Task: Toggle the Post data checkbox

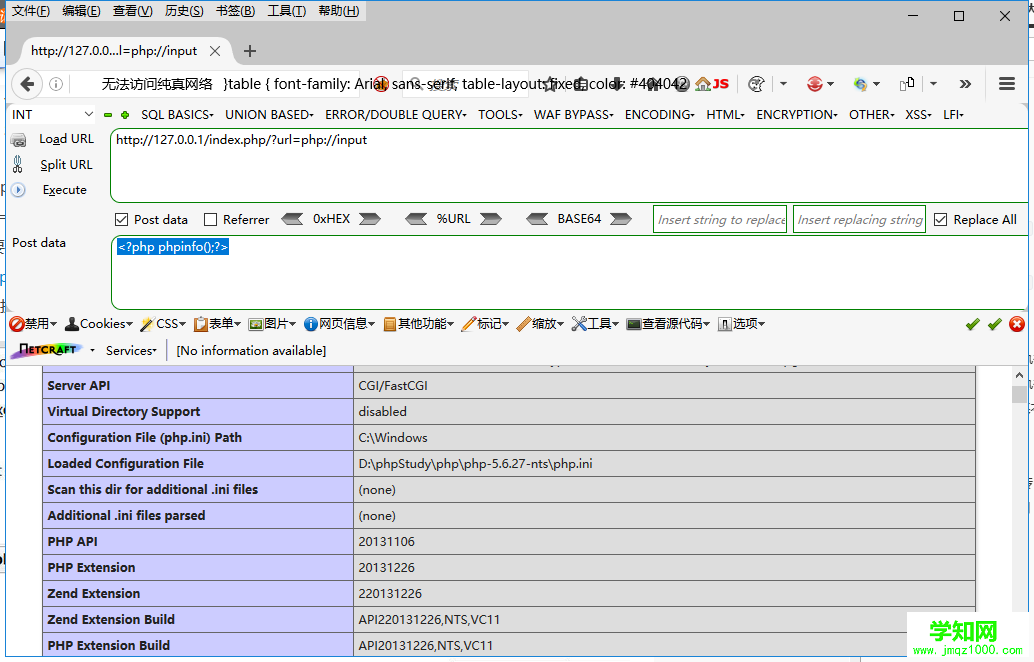Action: [x=121, y=220]
